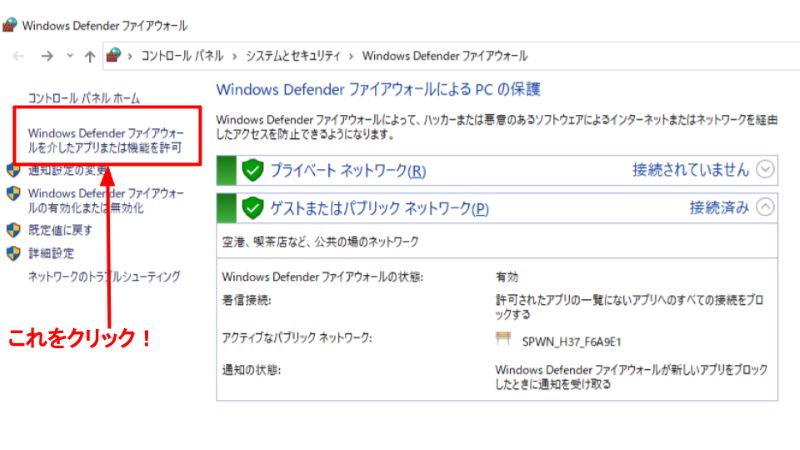Click the green shield icon on the private network

point(253,170)
